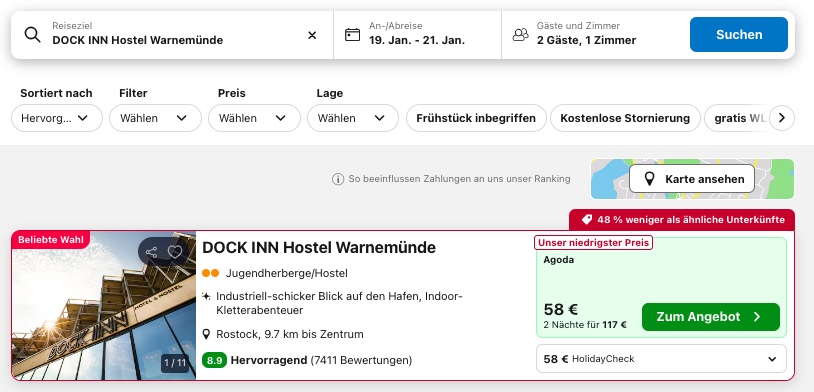Viewport: 814px width, 392px height.
Task: Open the Preis Wählen dropdown
Action: 254,118
